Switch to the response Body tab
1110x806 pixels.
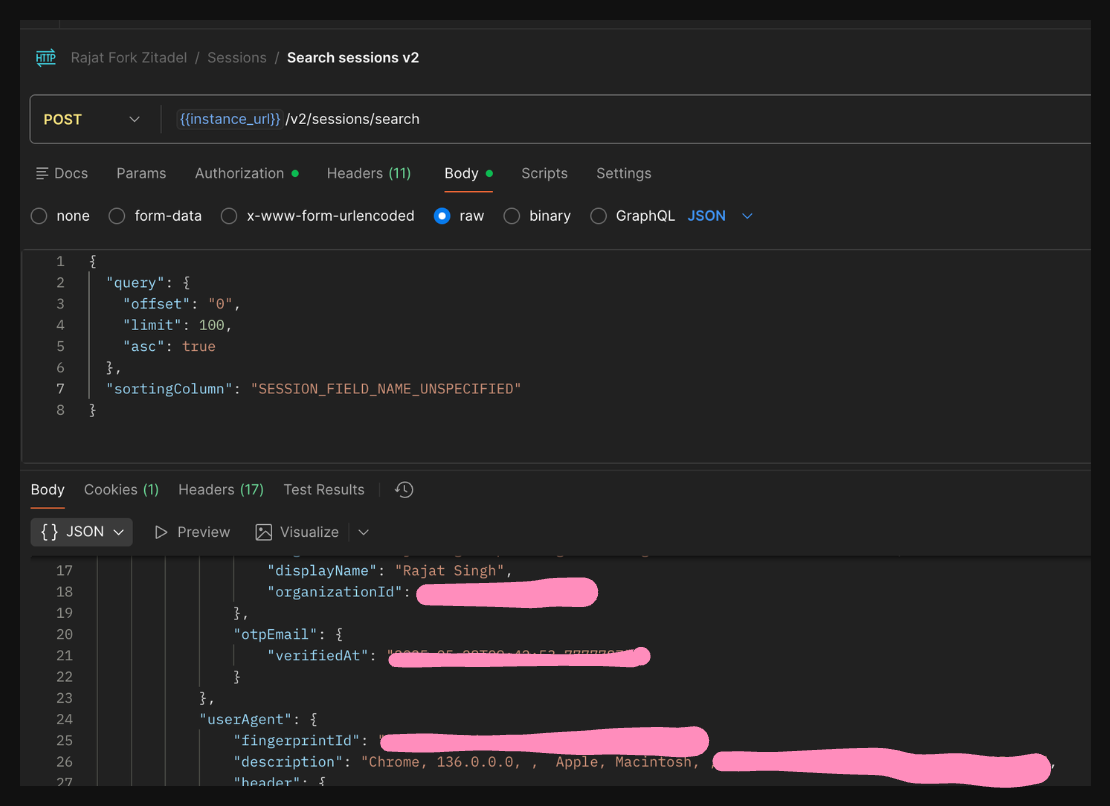tap(47, 490)
